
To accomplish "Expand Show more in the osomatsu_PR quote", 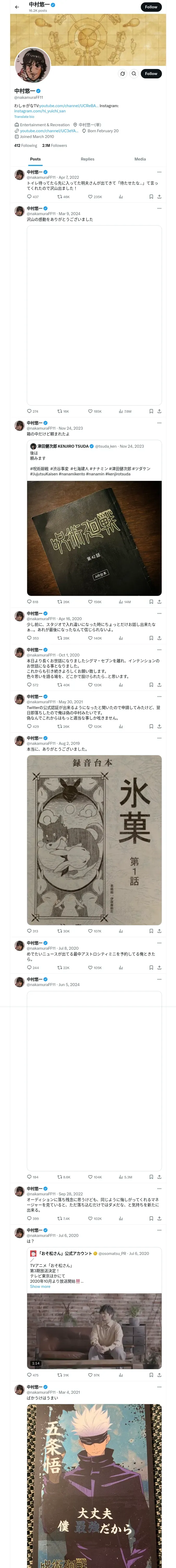I will click(x=40, y=1286).
